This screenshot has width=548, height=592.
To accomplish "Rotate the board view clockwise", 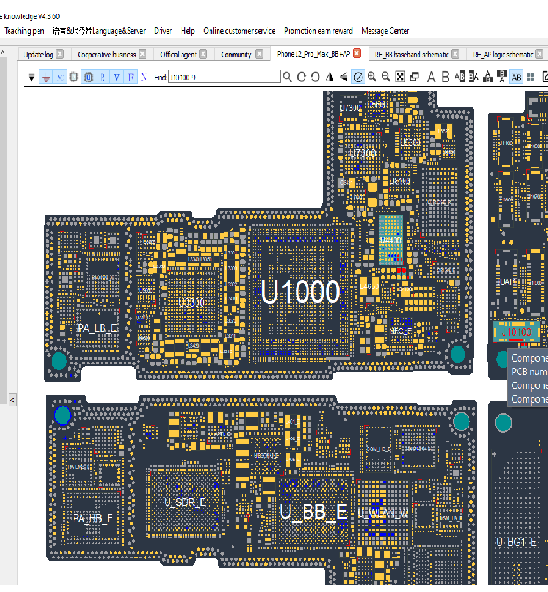I will (x=301, y=77).
